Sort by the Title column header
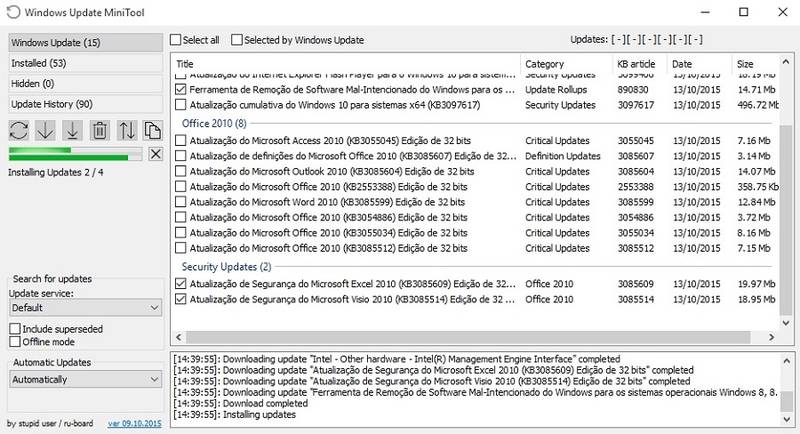Viewport: 800px width, 434px height. [185, 64]
